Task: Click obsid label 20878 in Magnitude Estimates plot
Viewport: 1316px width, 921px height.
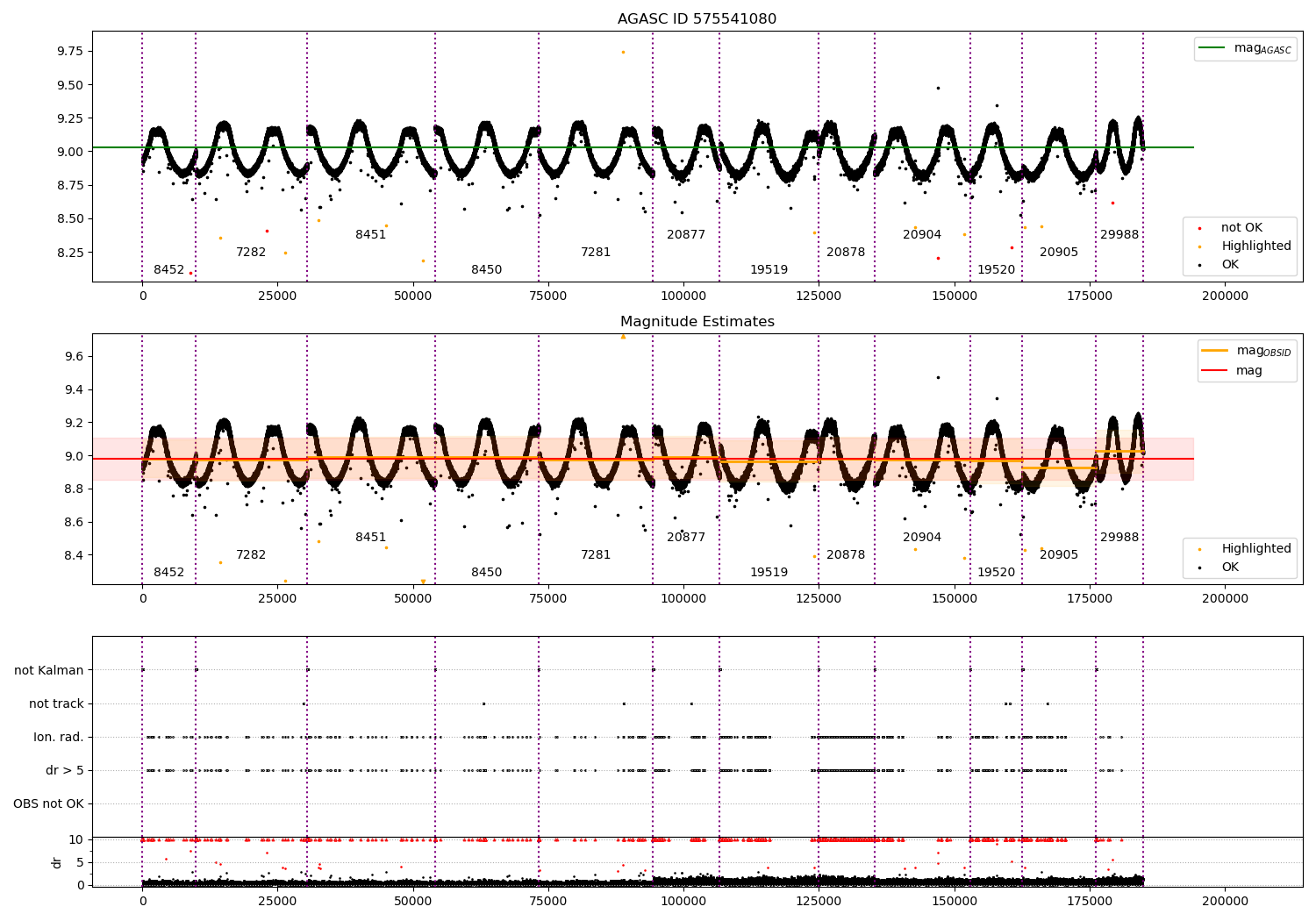Action: click(846, 555)
